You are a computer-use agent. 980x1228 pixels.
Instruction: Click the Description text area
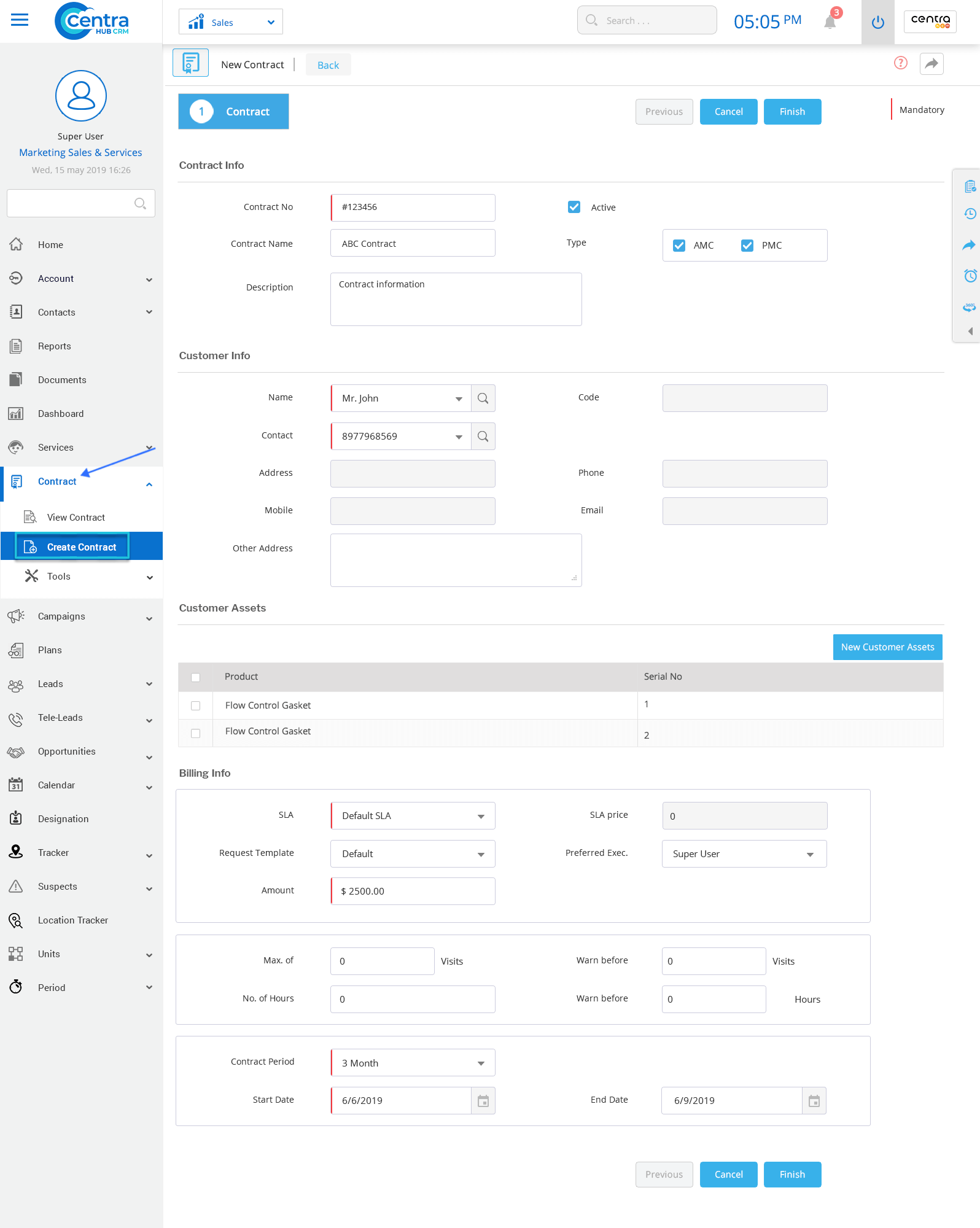pyautogui.click(x=456, y=299)
